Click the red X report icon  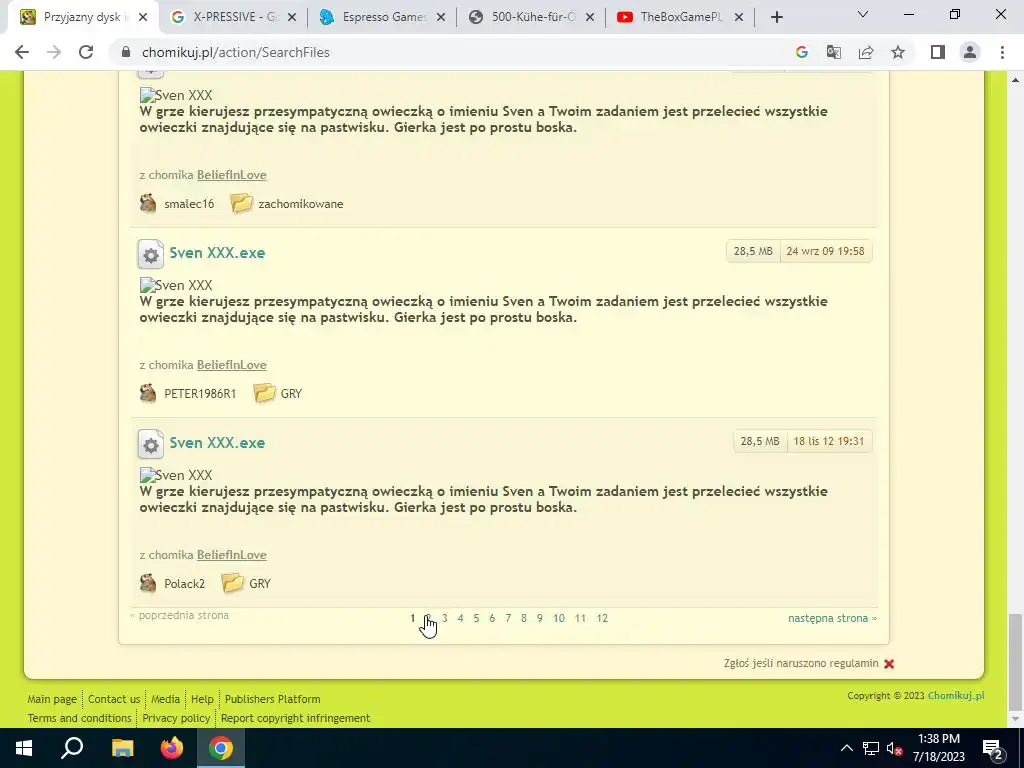pyautogui.click(x=889, y=664)
